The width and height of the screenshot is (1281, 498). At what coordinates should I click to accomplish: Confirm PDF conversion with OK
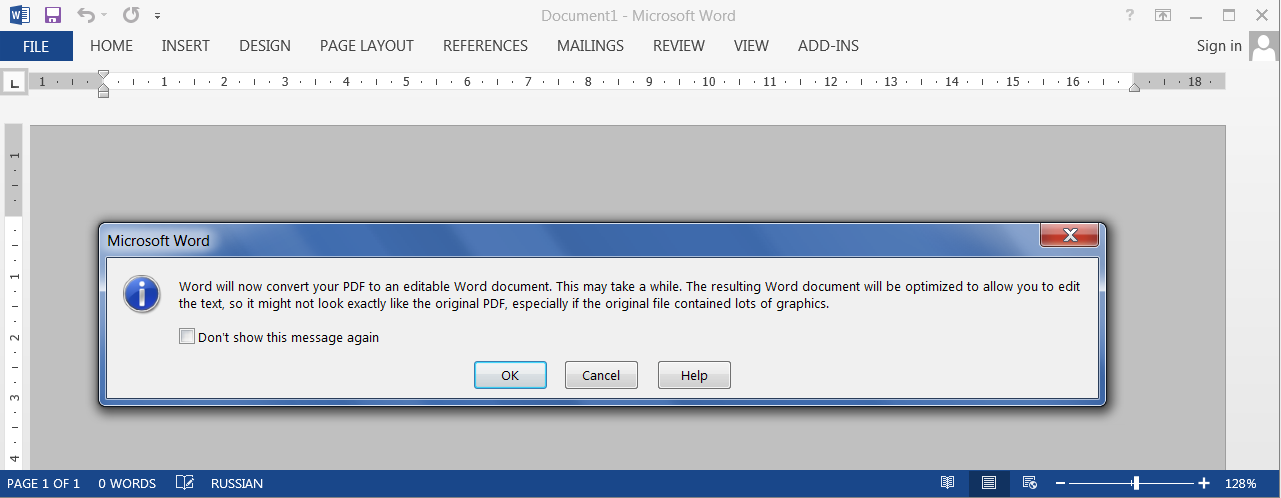coord(510,375)
